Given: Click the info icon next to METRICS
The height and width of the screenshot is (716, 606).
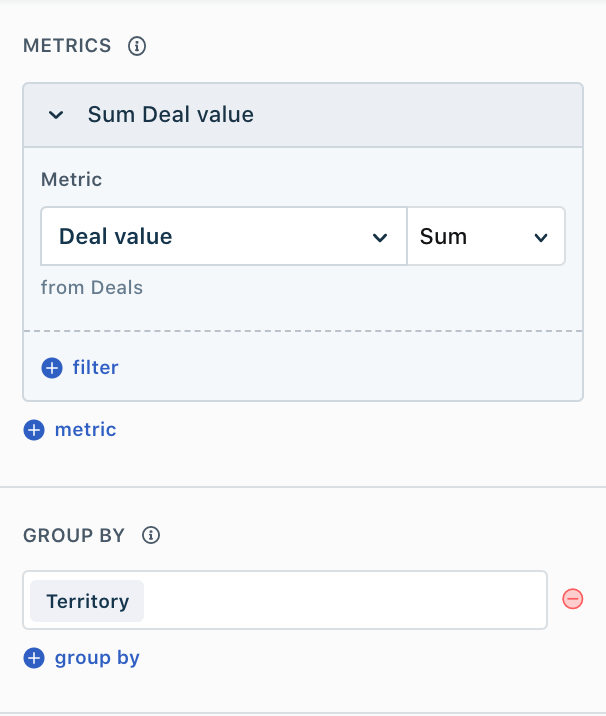Looking at the screenshot, I should 138,46.
